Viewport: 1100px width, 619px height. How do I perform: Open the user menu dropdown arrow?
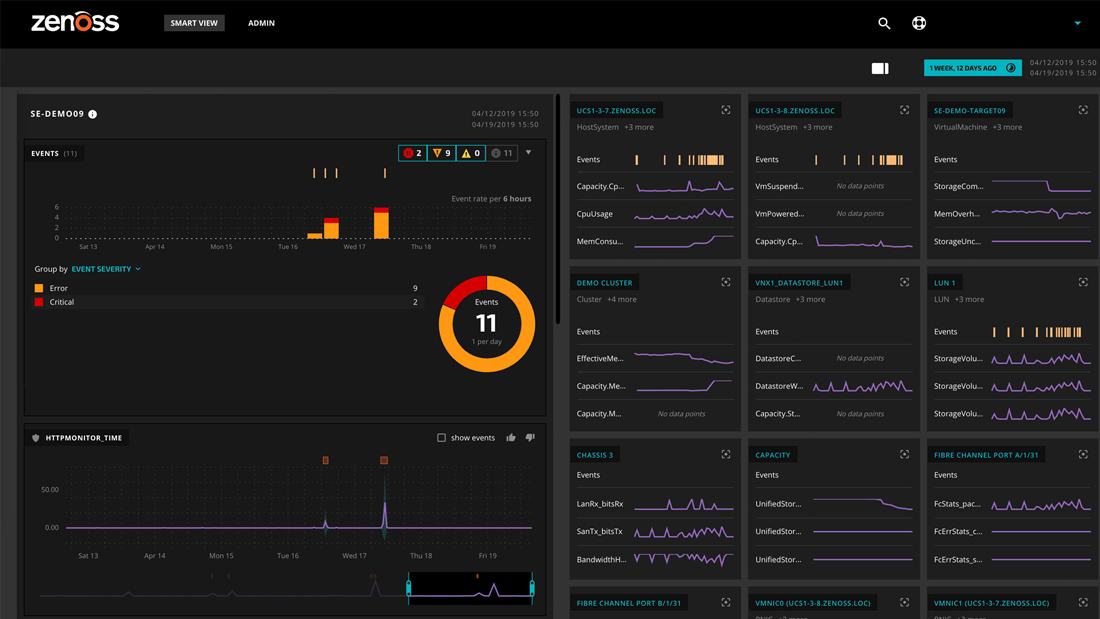click(x=1077, y=23)
